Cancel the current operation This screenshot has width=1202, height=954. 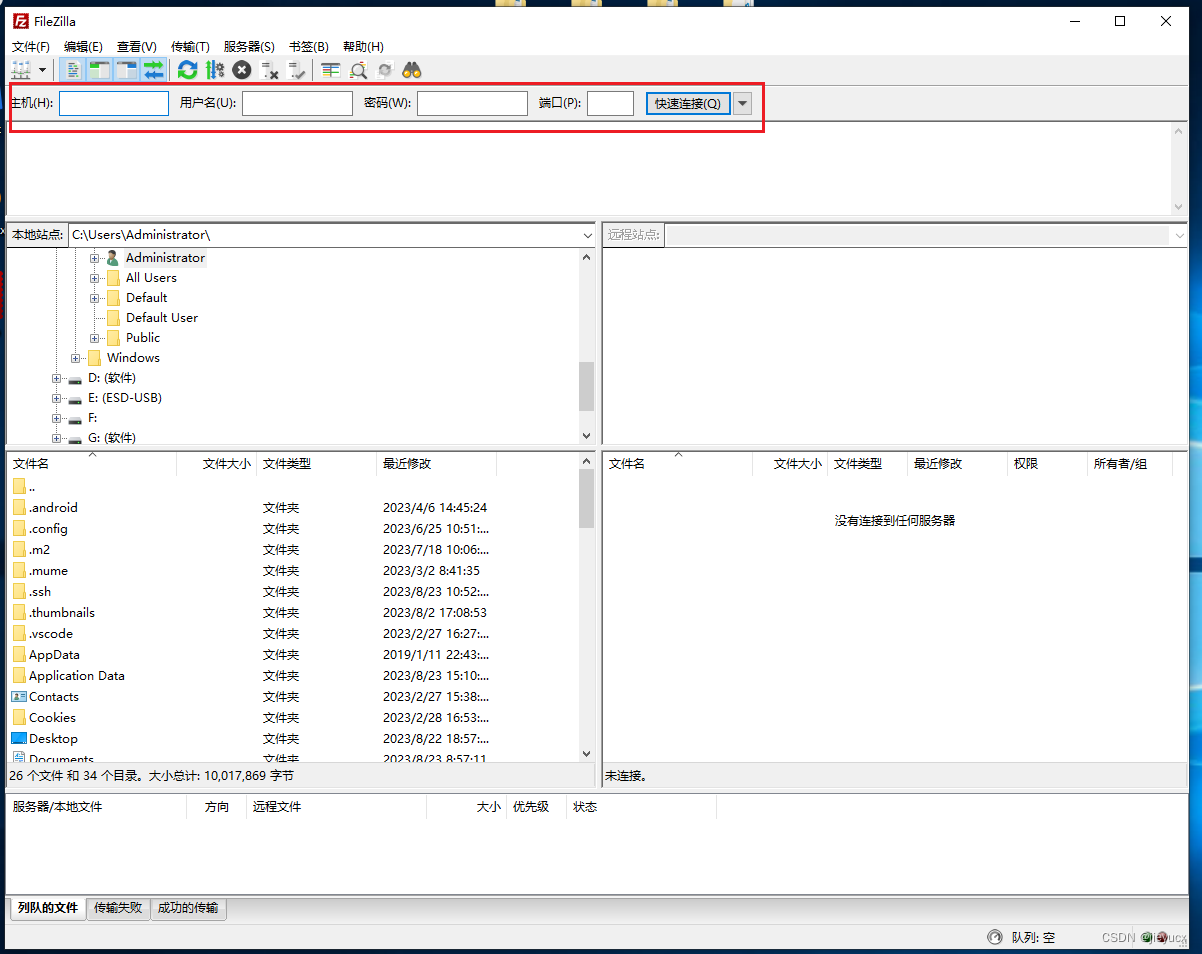click(242, 70)
